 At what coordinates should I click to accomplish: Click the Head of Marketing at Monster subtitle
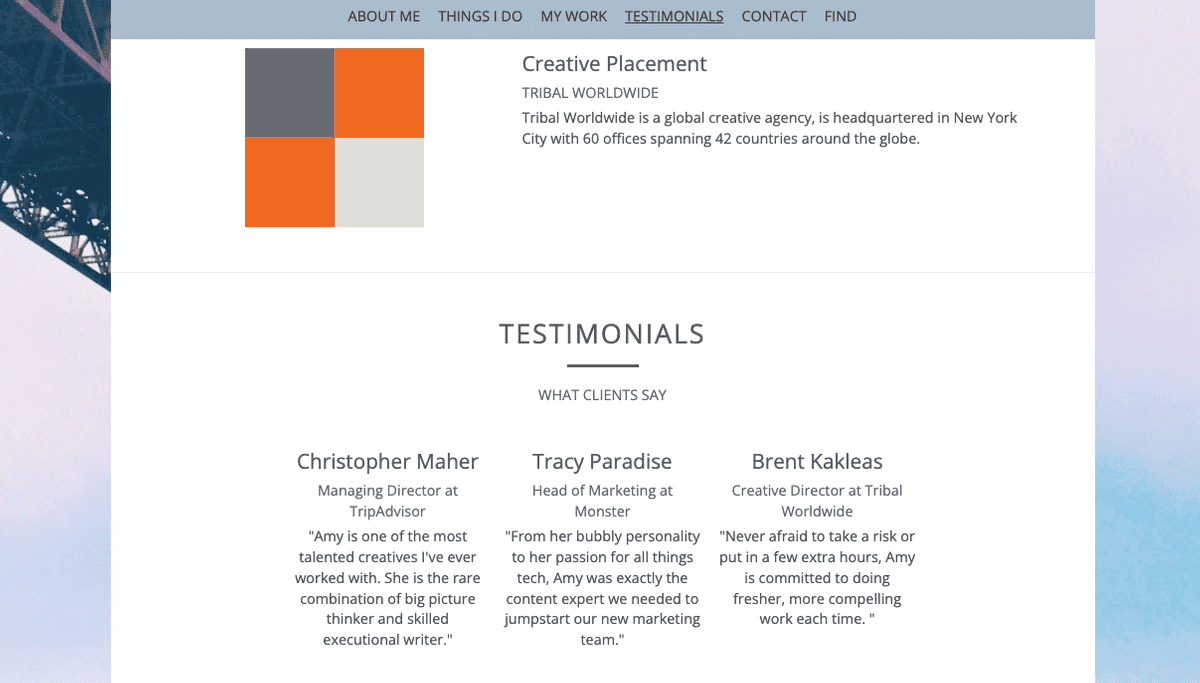click(x=602, y=500)
